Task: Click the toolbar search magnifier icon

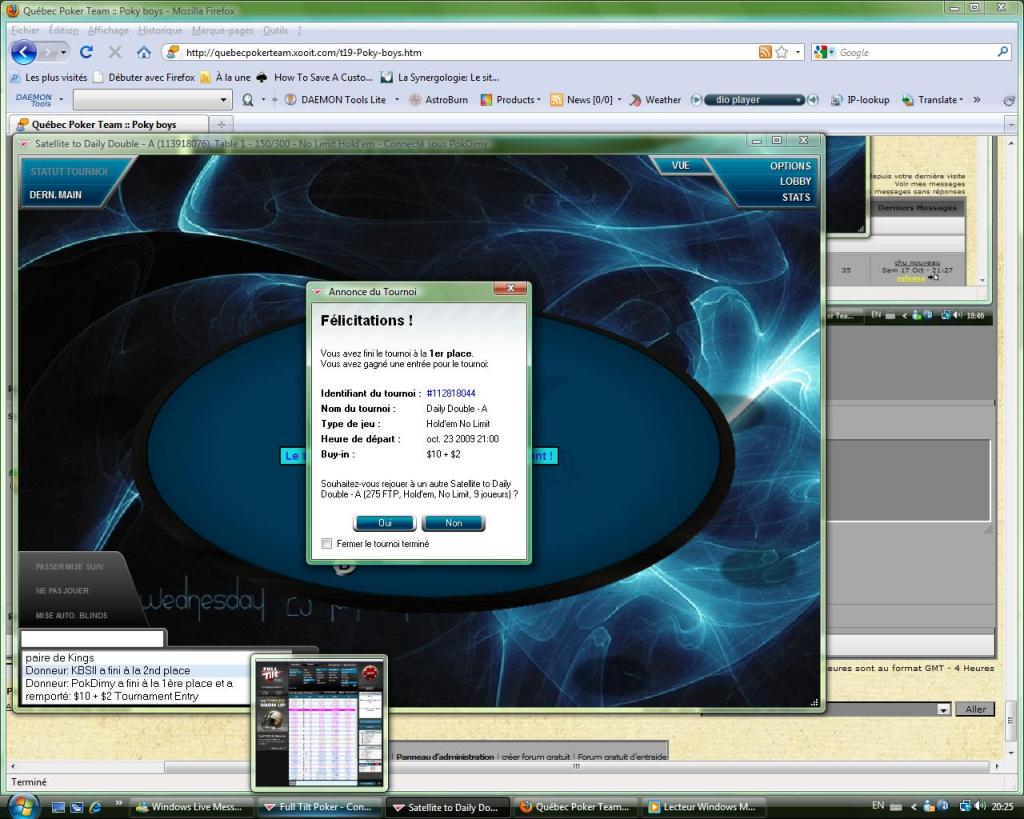Action: pos(248,100)
